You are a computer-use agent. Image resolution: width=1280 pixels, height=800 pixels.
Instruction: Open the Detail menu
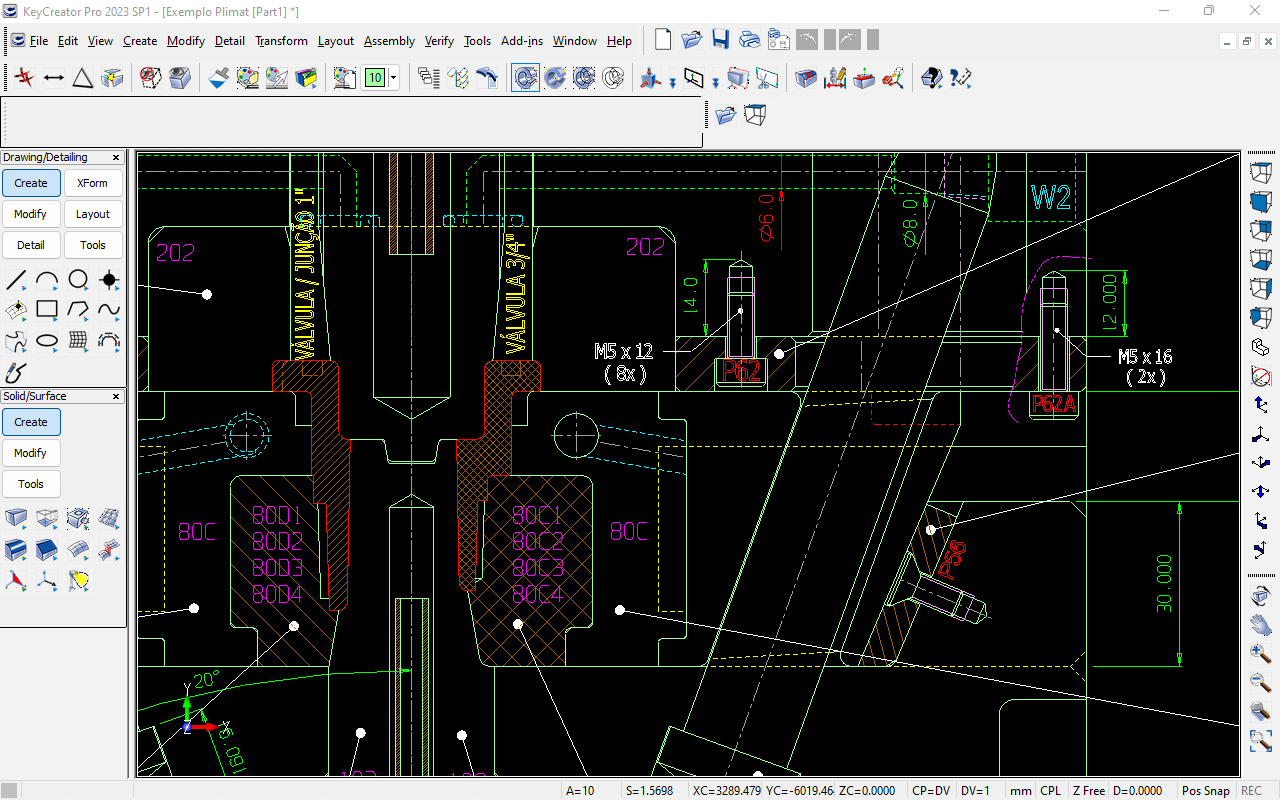click(x=229, y=41)
